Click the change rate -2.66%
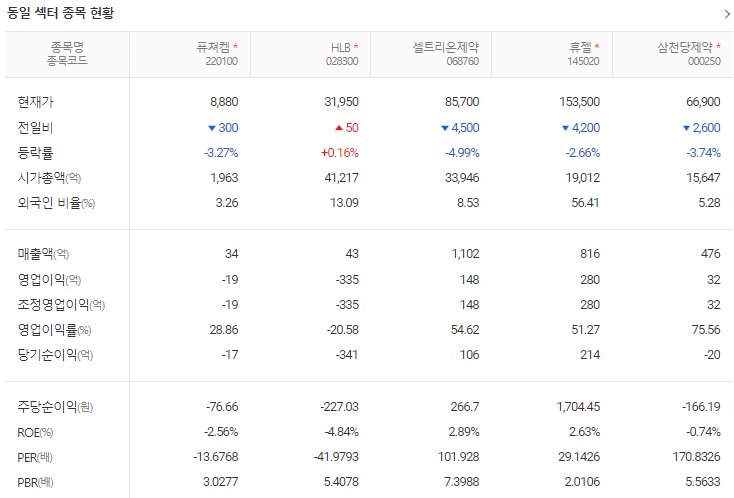The width and height of the screenshot is (734, 498). tap(583, 153)
